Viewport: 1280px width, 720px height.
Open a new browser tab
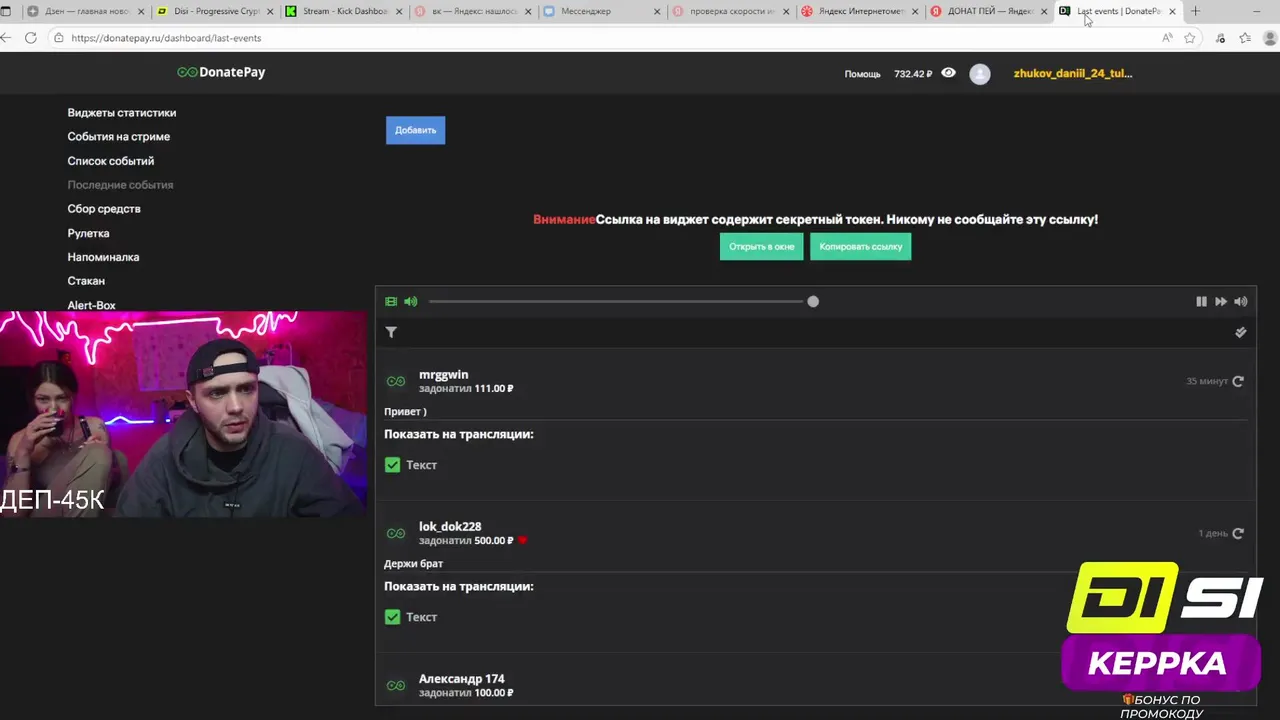1195,11
